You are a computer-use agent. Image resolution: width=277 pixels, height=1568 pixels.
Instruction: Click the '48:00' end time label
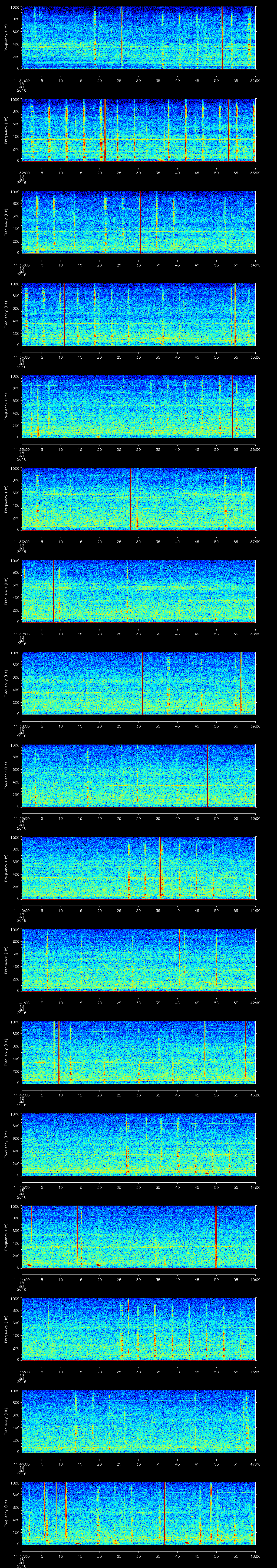[255, 1556]
